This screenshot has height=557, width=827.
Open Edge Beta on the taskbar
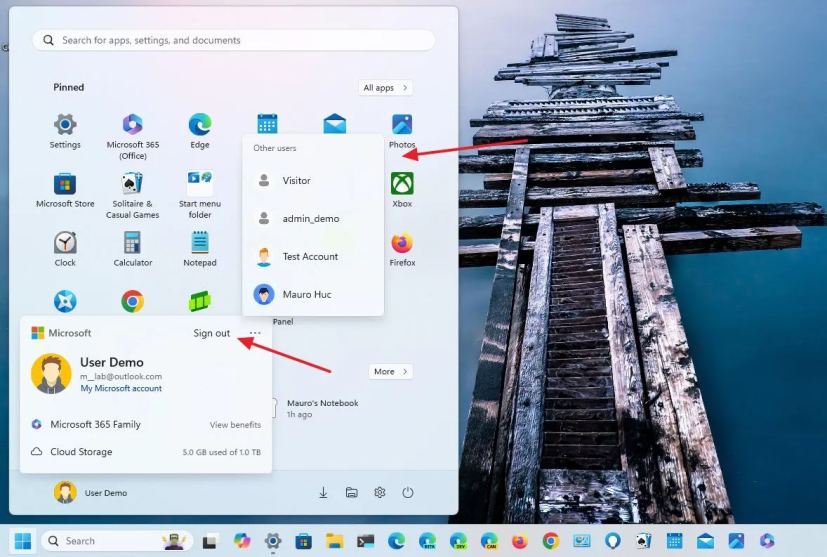[x=427, y=541]
